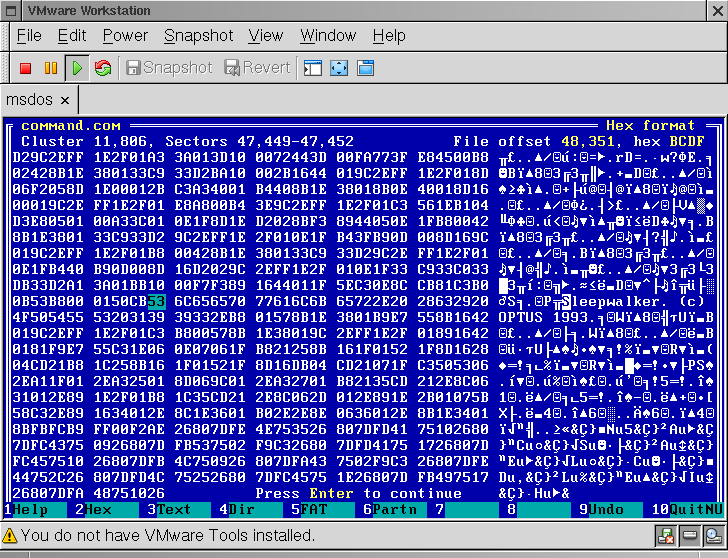Close the msdos tab with x

click(65, 100)
